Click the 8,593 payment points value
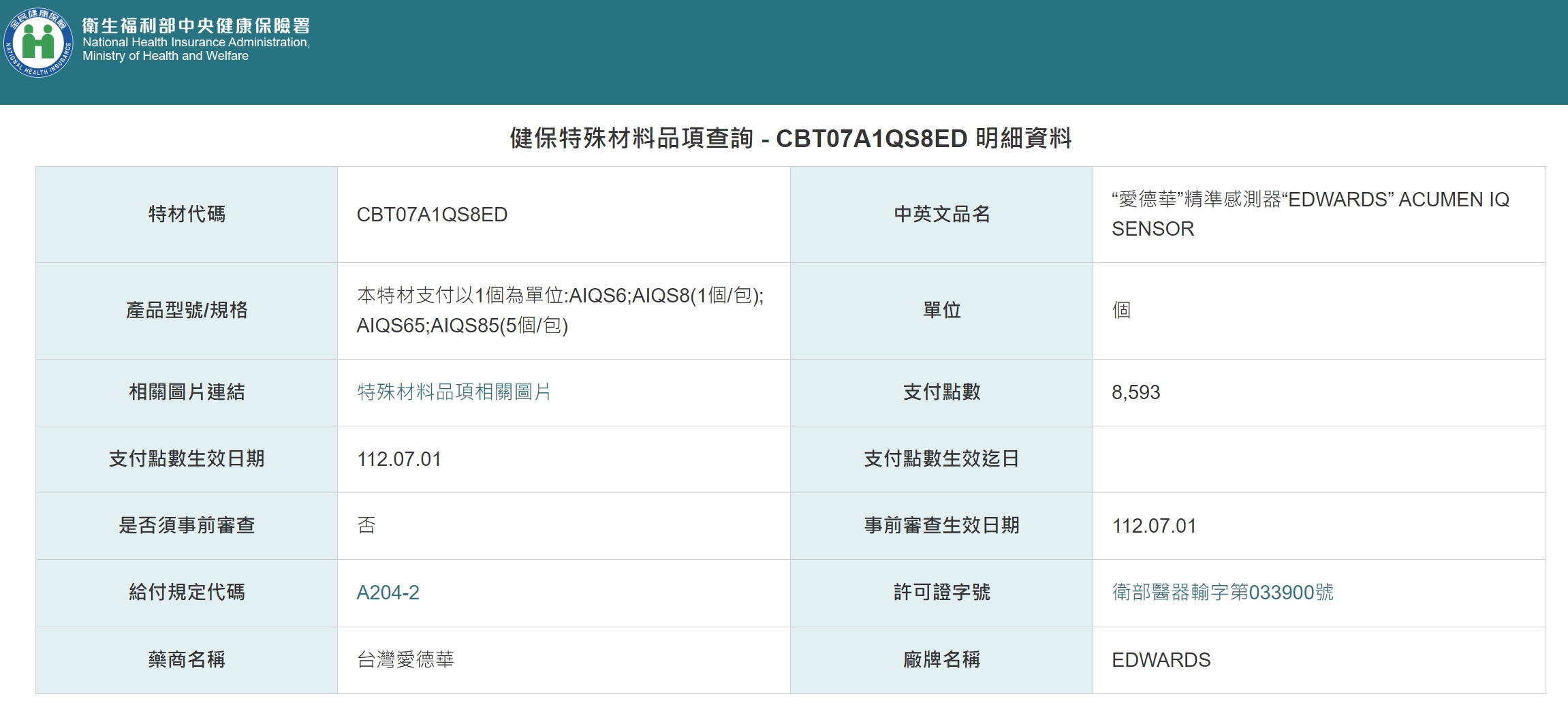This screenshot has height=707, width=1568. click(1135, 392)
